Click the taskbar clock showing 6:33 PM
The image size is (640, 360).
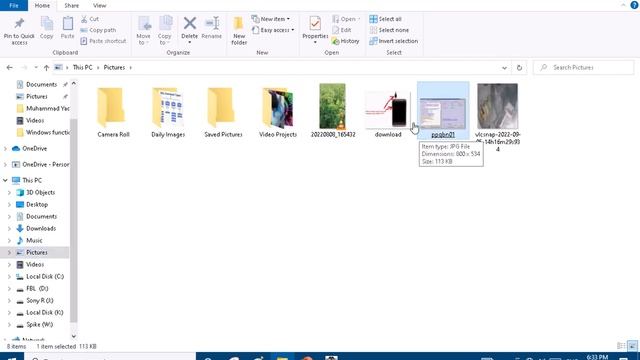click(x=597, y=357)
